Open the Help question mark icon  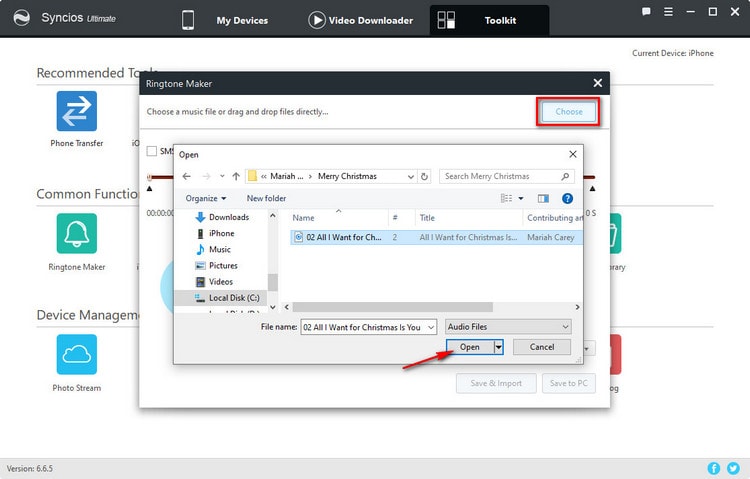(567, 199)
